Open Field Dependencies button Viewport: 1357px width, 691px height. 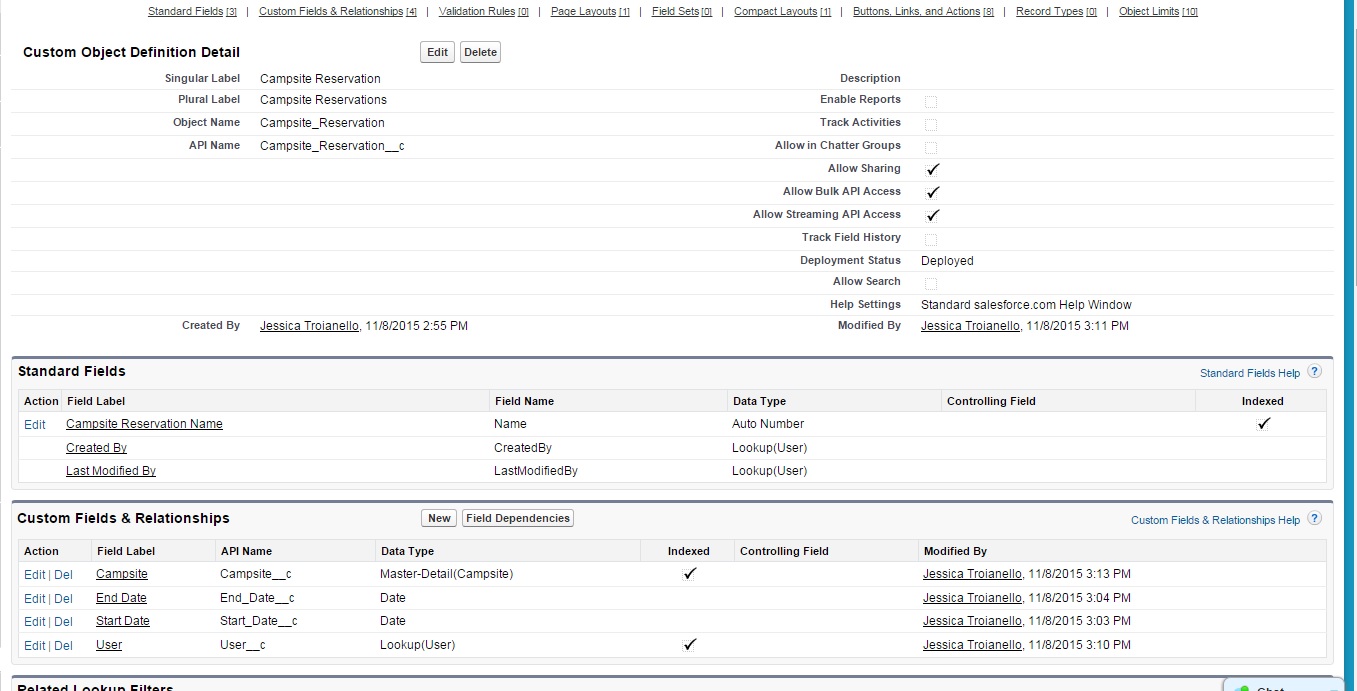click(x=518, y=518)
